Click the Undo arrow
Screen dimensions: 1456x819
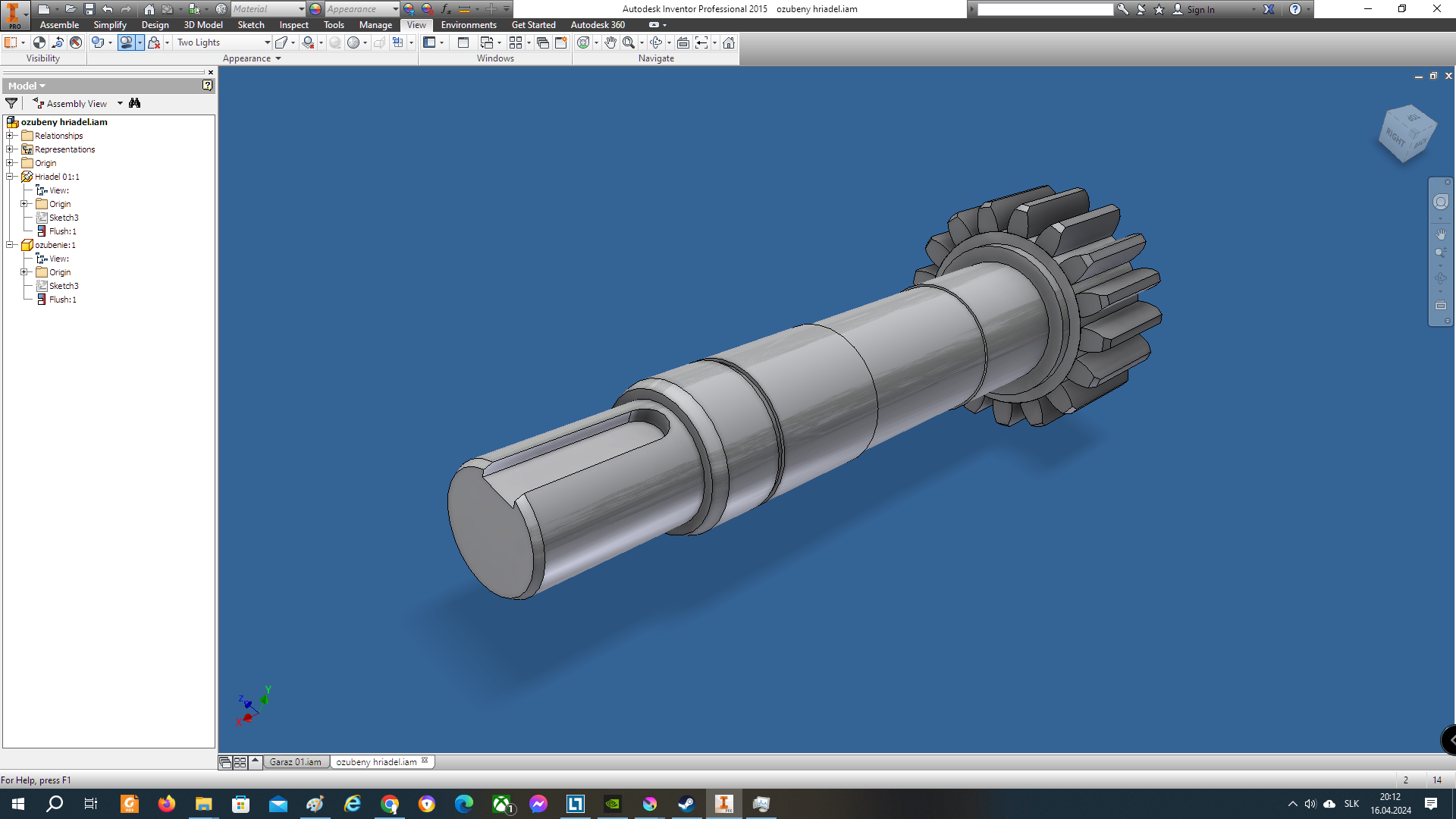(x=107, y=9)
